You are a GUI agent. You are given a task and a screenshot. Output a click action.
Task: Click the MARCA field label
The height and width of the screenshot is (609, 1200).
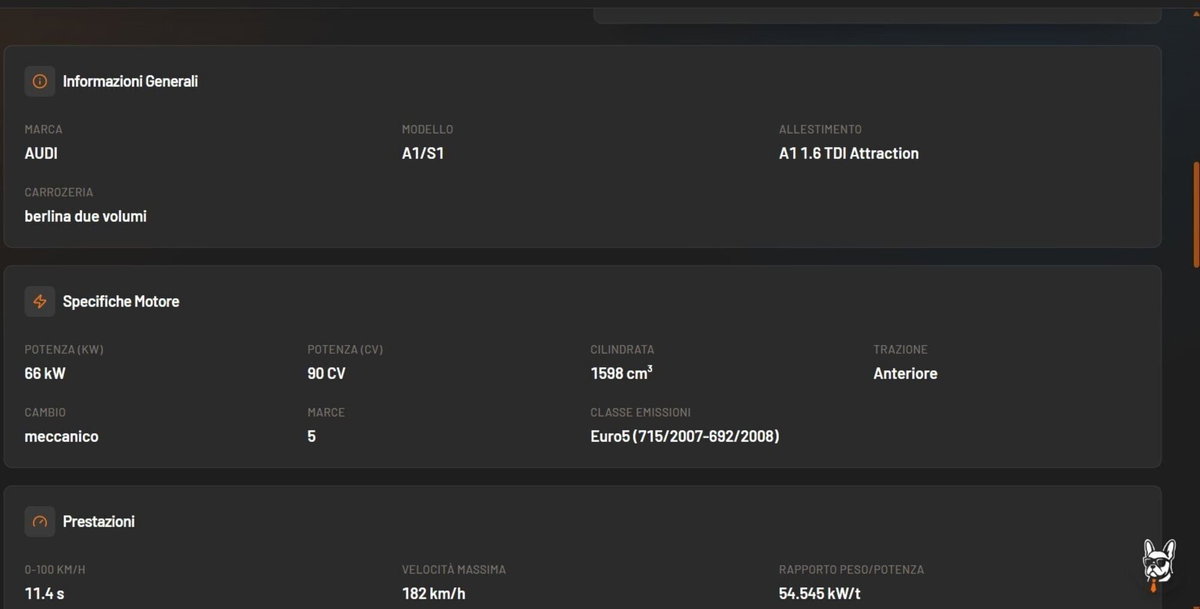44,129
